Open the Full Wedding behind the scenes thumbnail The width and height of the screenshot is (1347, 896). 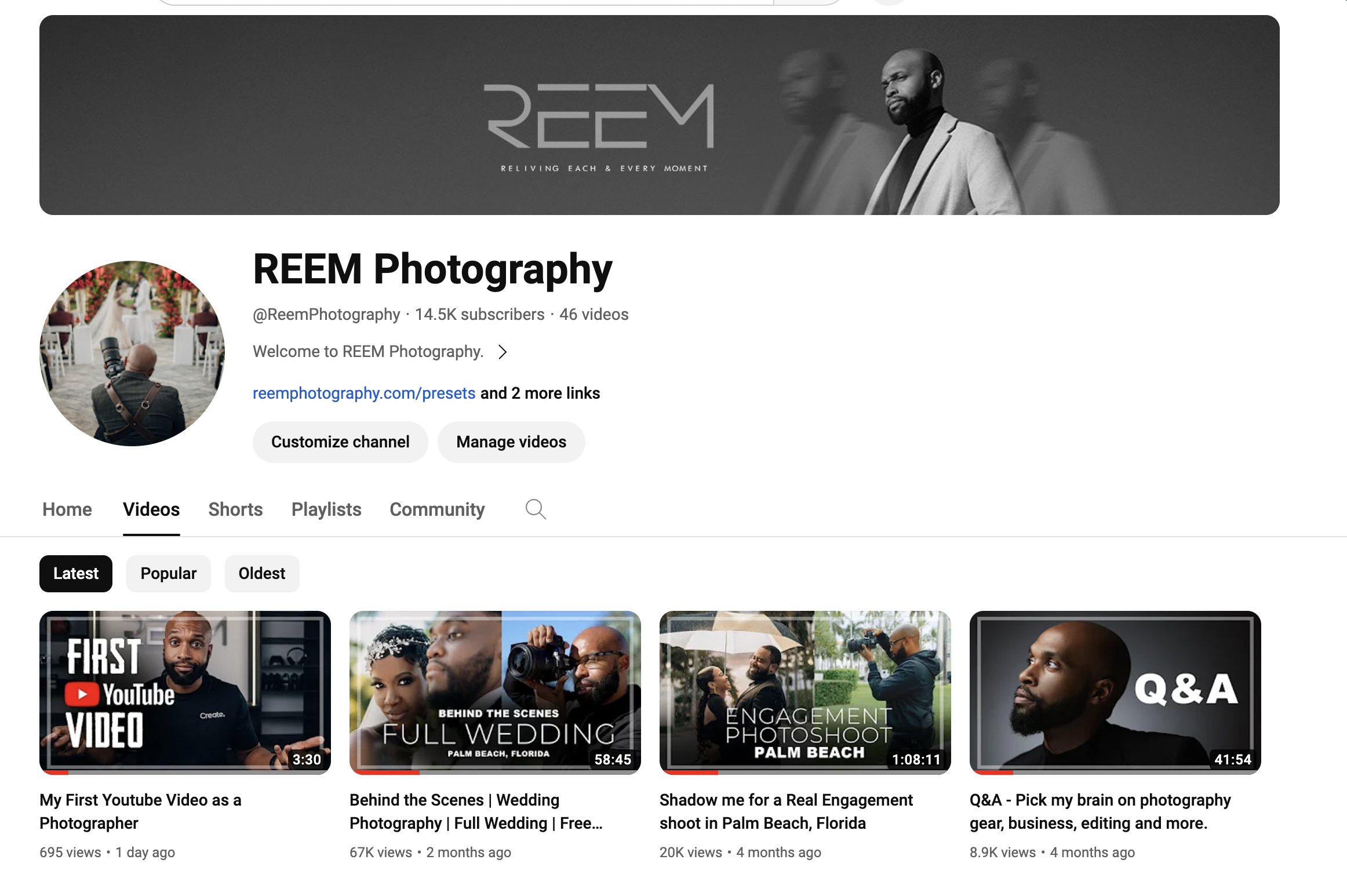coord(495,692)
